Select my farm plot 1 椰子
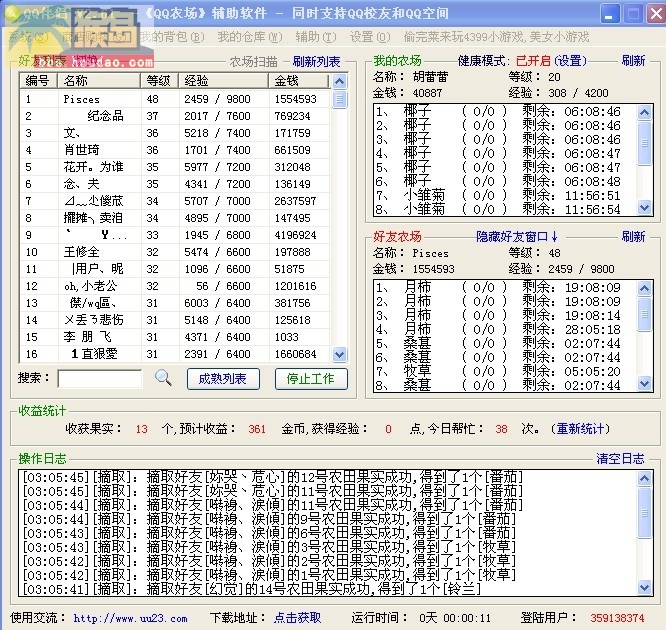The image size is (666, 630). (x=505, y=112)
